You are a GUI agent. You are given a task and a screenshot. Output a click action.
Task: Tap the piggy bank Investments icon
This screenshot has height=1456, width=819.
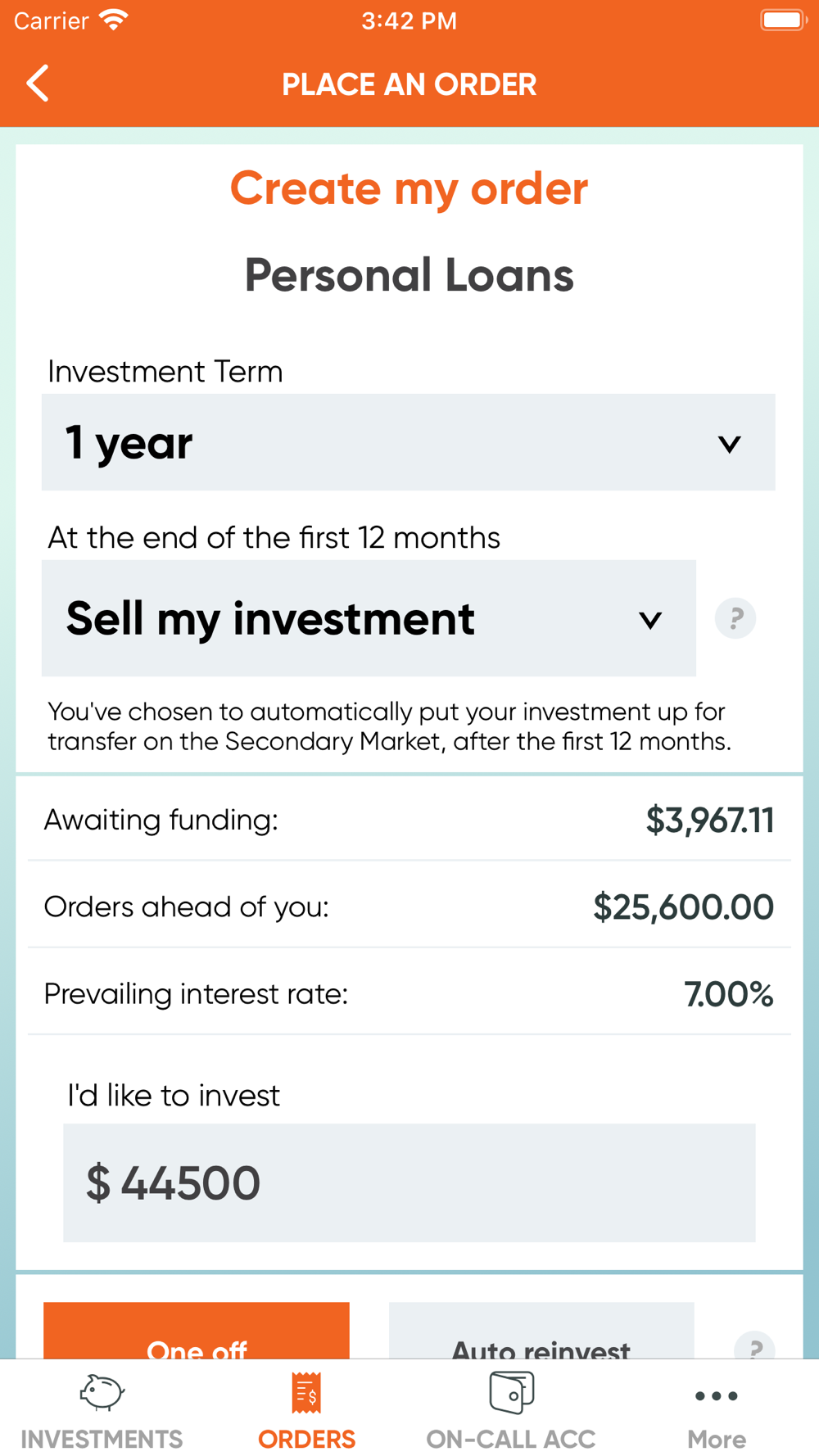pos(102,1392)
